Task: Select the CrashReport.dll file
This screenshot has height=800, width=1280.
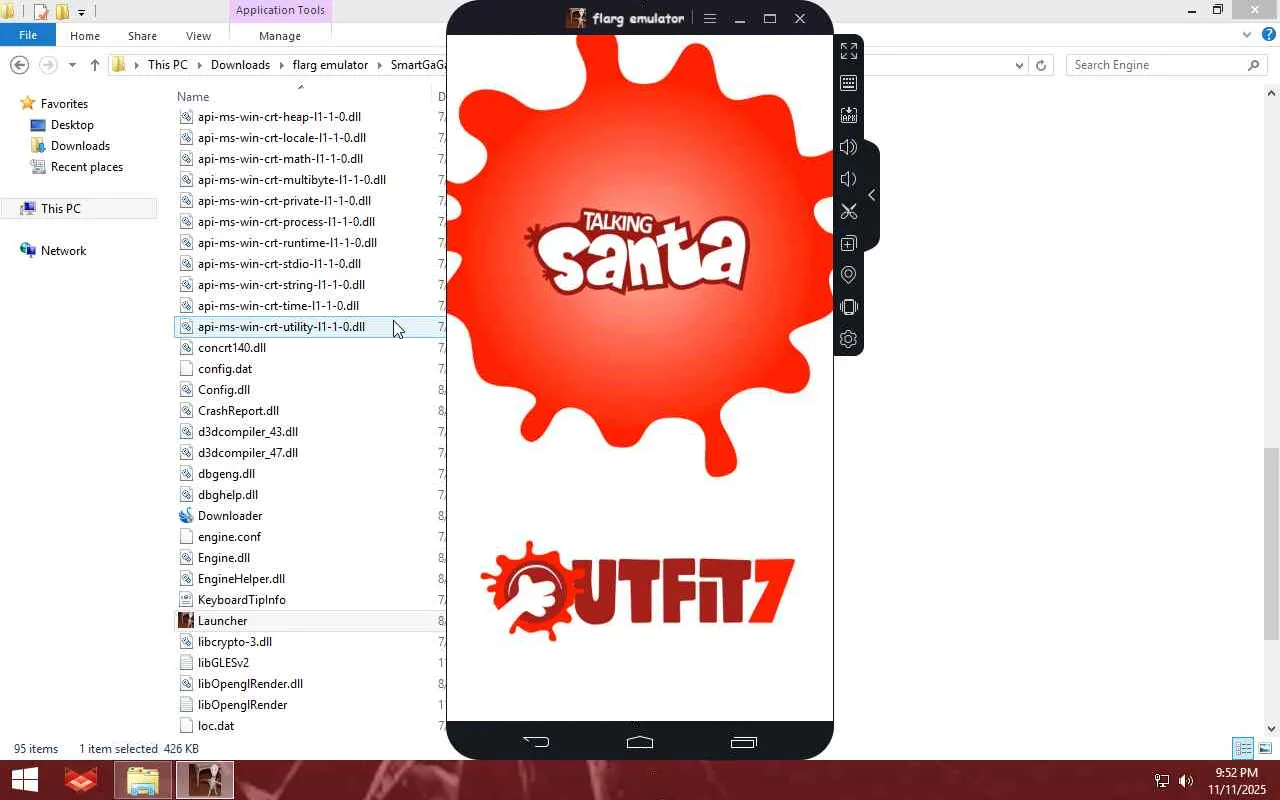Action: (x=238, y=411)
